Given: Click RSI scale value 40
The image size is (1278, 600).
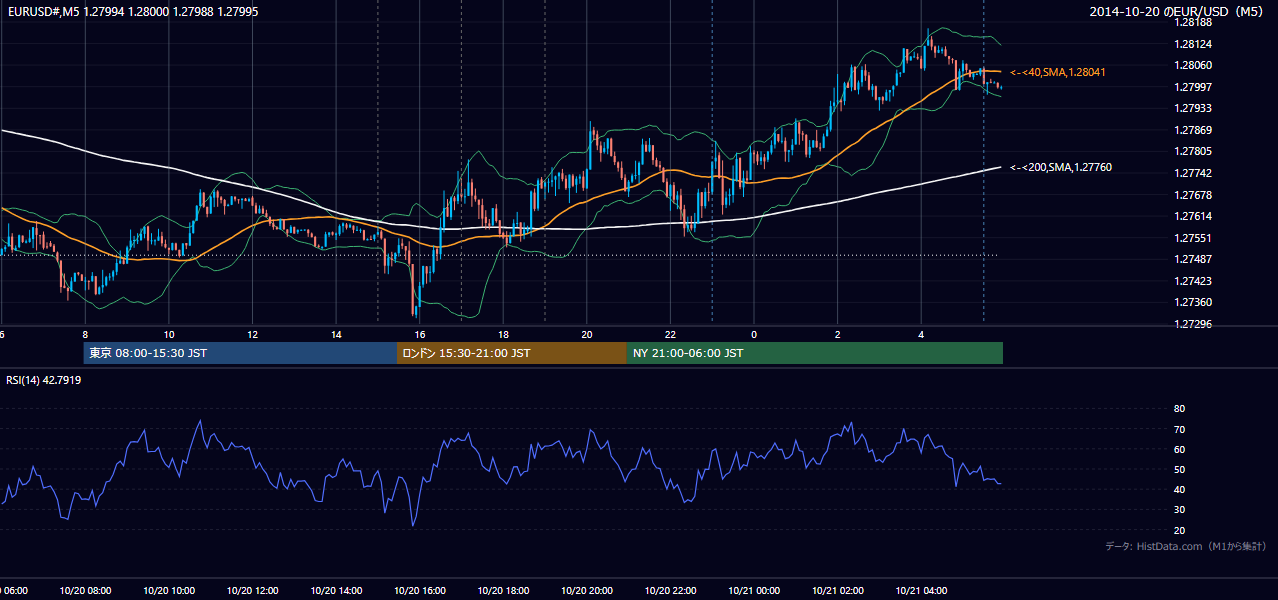Looking at the screenshot, I should pos(1179,489).
